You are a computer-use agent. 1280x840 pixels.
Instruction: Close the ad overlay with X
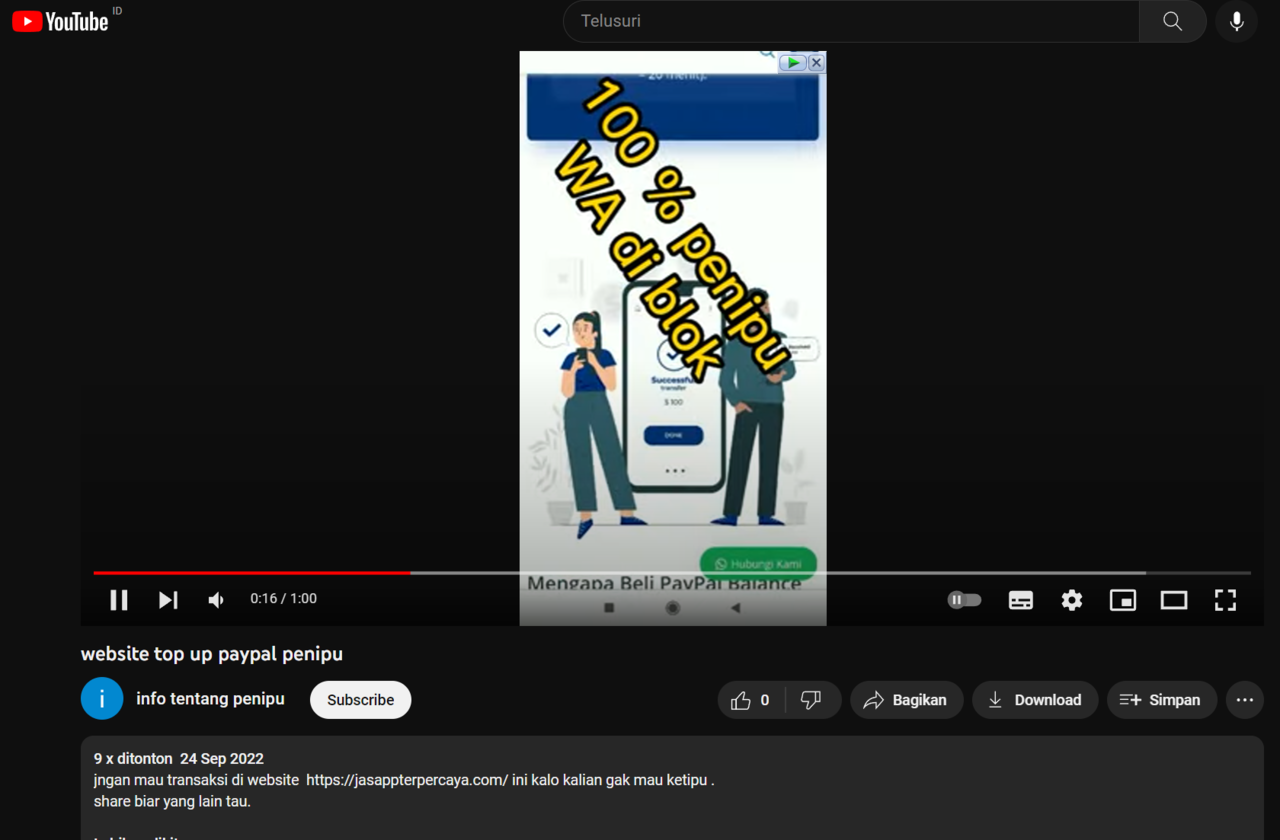(816, 62)
